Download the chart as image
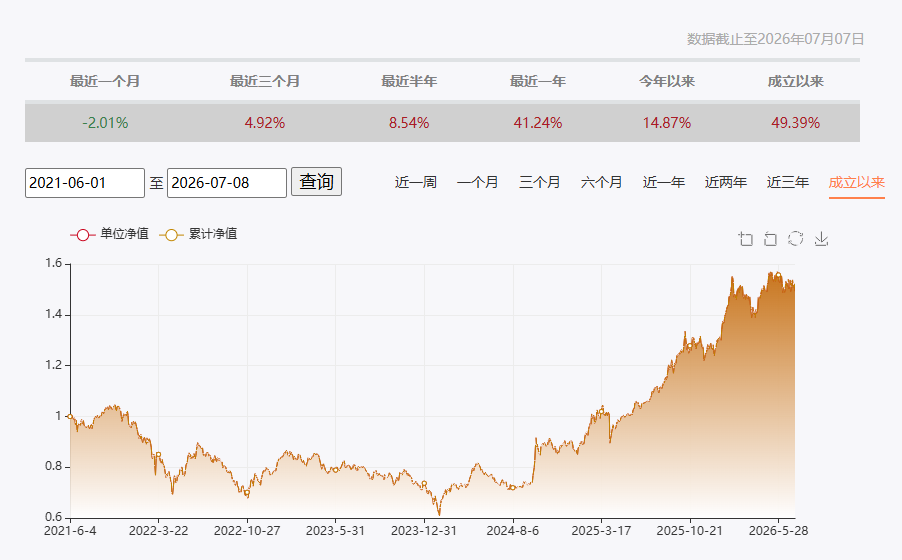 821,239
